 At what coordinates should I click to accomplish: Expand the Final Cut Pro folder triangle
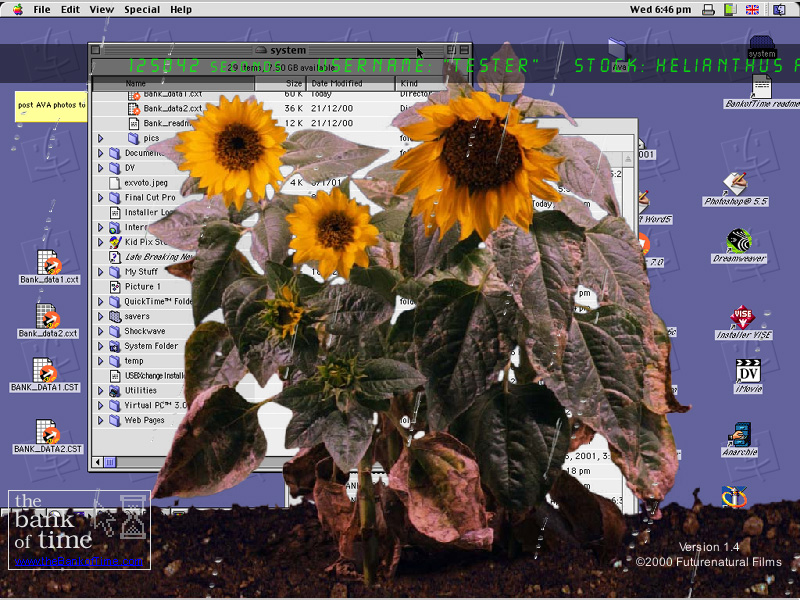click(x=101, y=197)
